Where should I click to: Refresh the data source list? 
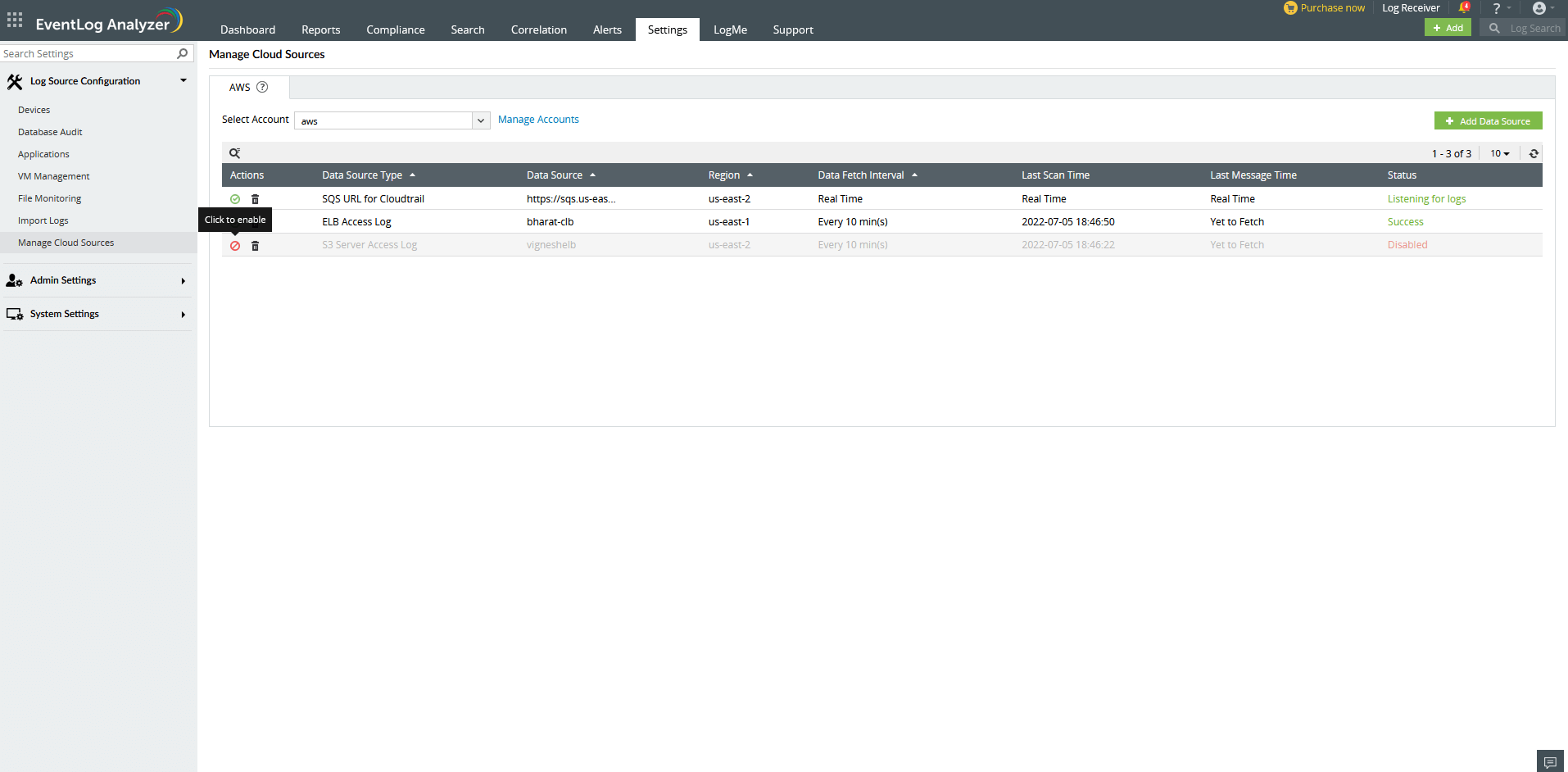click(1534, 153)
